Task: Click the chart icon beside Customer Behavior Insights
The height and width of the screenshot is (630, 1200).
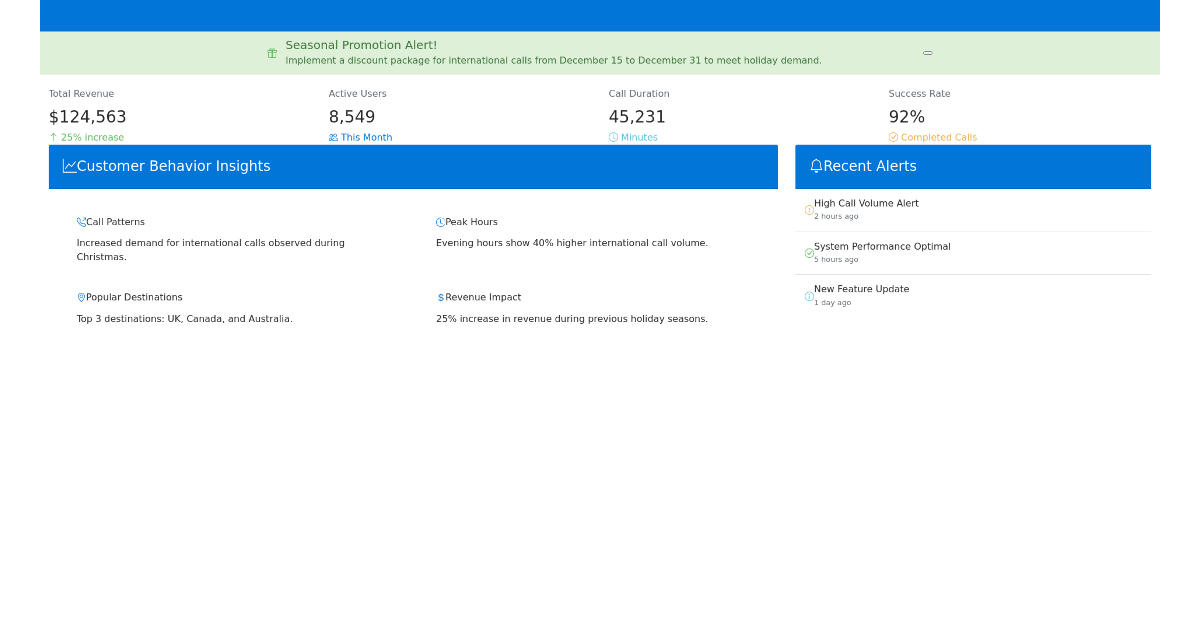Action: (x=68, y=166)
